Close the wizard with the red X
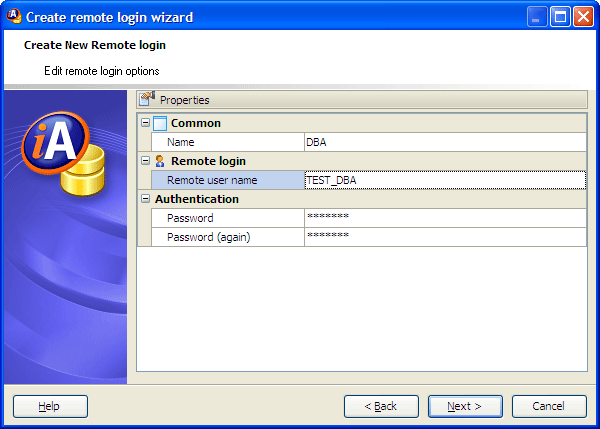 (583, 16)
